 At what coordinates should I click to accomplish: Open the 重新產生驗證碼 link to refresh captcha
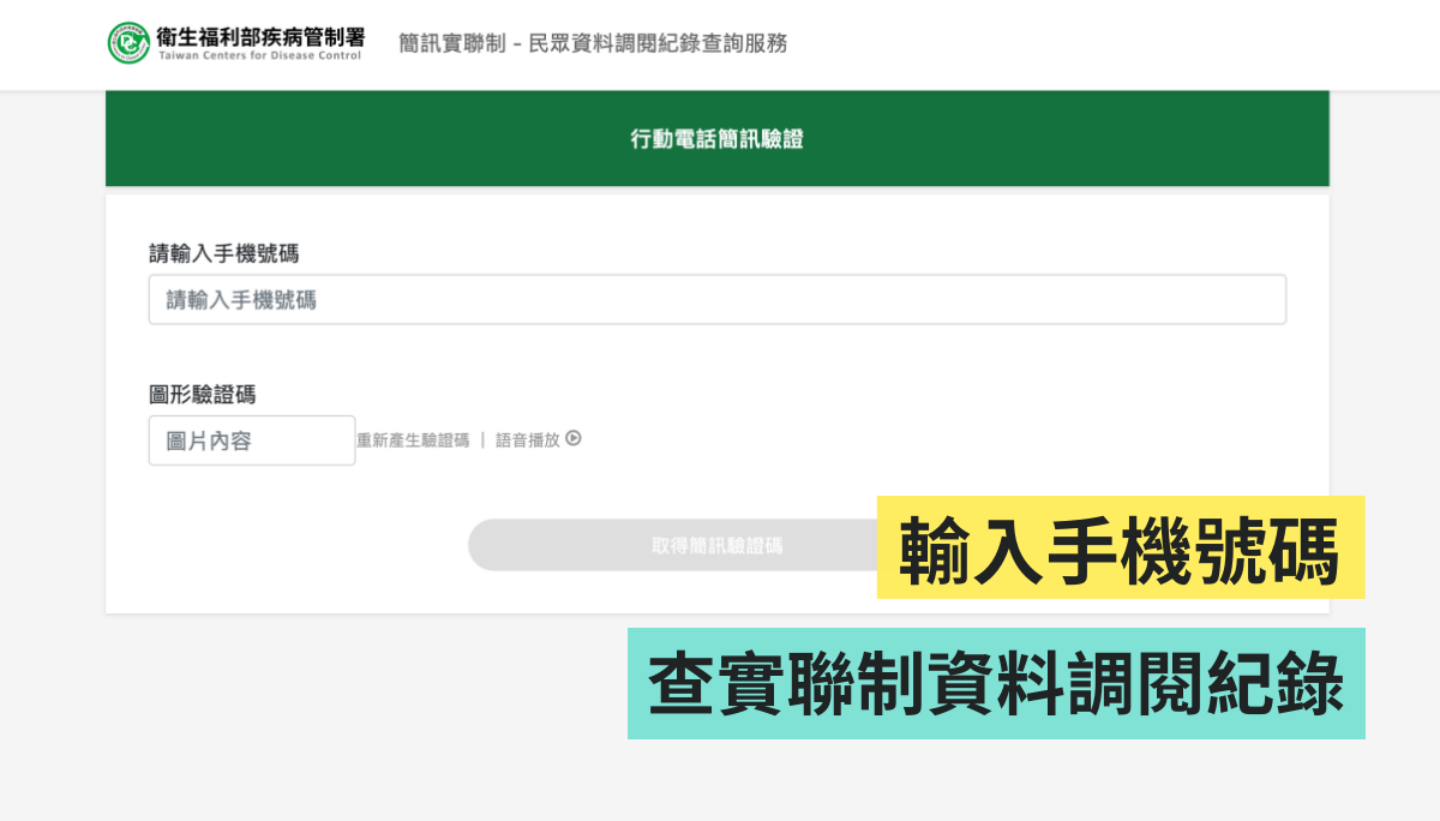(413, 440)
